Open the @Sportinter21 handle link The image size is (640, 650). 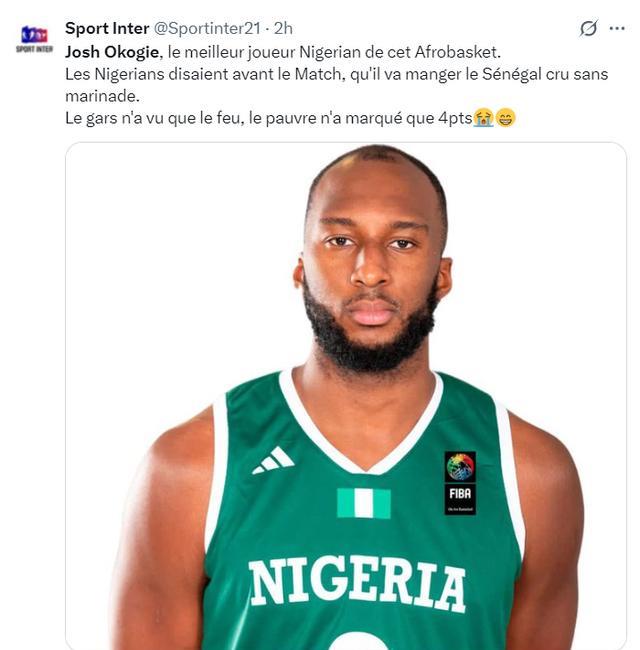point(207,29)
